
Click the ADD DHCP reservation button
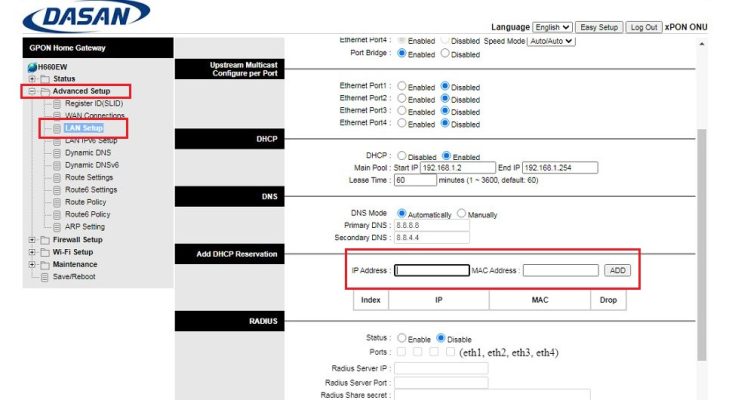617,270
